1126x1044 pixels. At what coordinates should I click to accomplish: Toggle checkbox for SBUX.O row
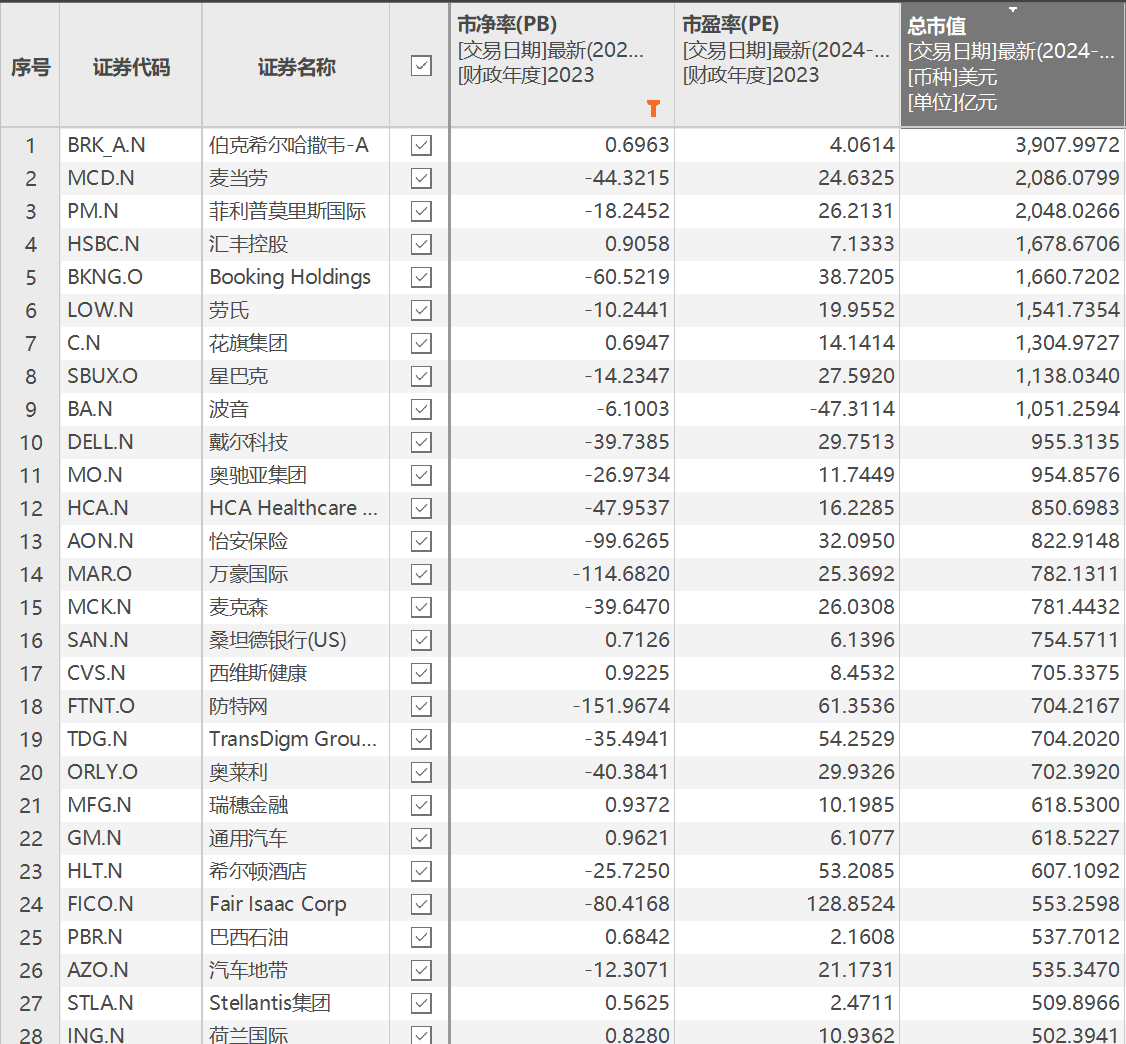(x=422, y=376)
